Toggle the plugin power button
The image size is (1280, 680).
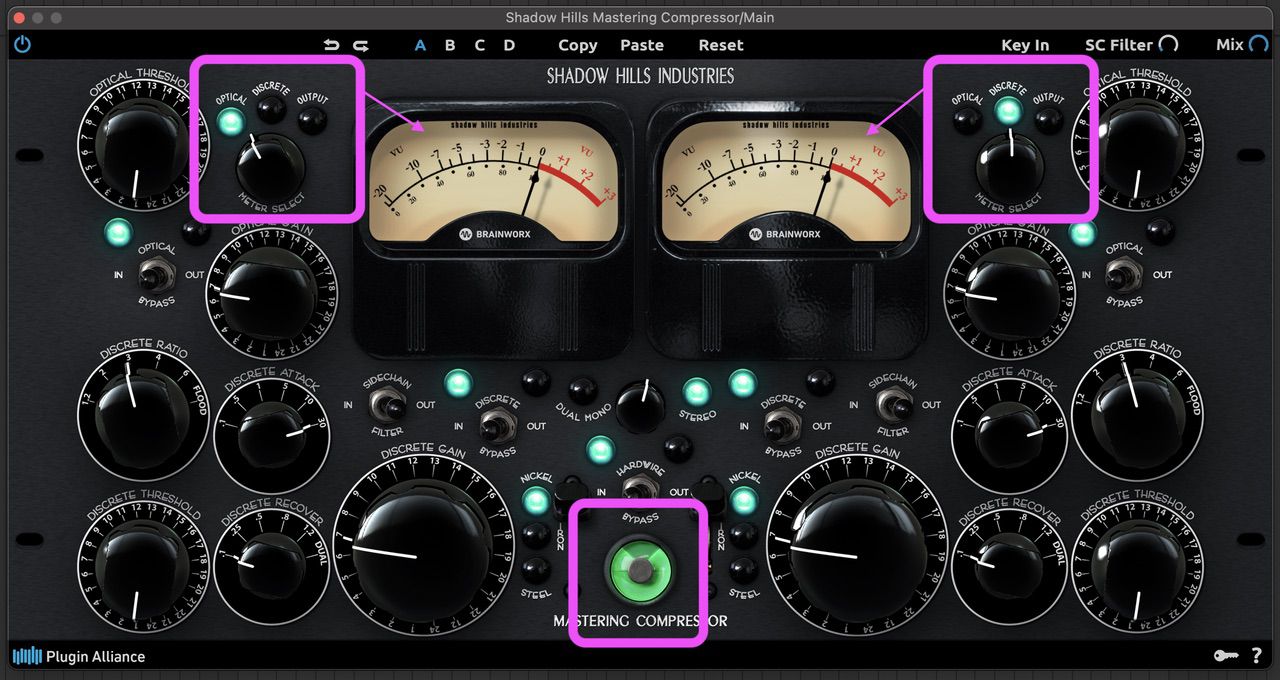22,45
